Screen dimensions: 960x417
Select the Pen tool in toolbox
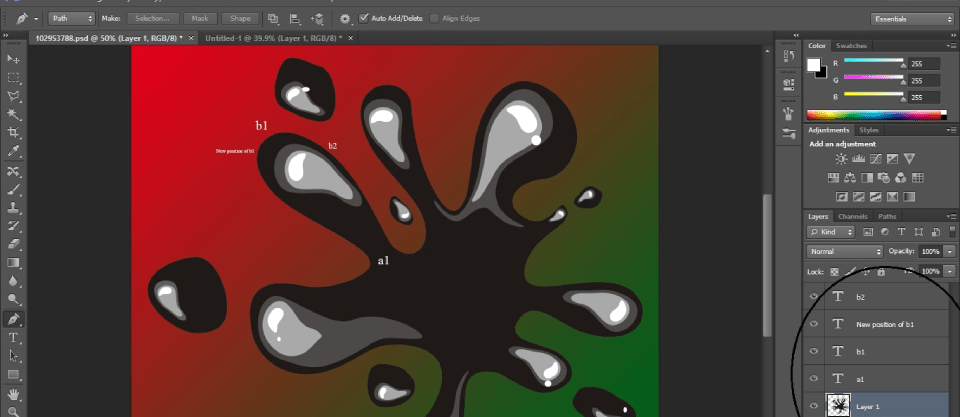tap(13, 319)
